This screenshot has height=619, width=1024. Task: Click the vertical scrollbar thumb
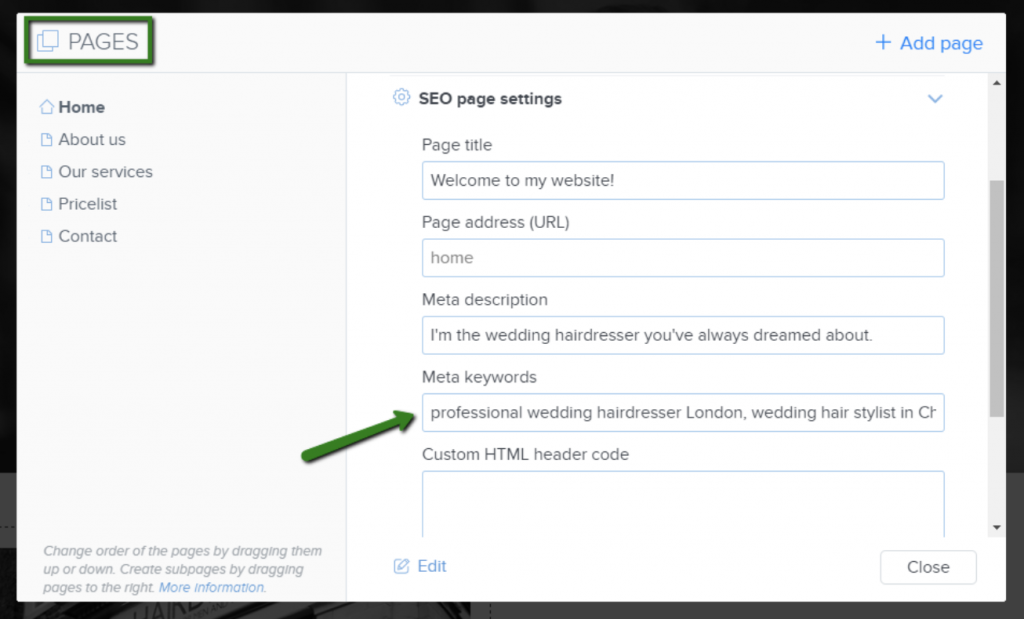[x=997, y=298]
